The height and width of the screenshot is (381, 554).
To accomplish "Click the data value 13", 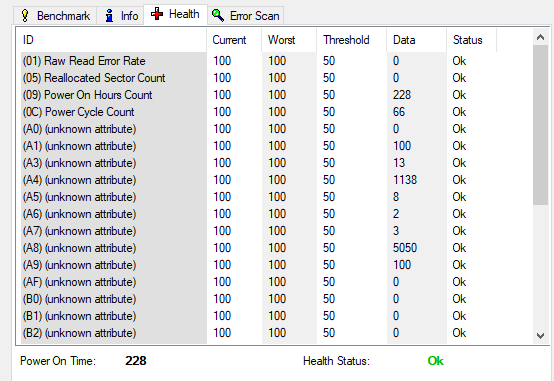I will [399, 163].
